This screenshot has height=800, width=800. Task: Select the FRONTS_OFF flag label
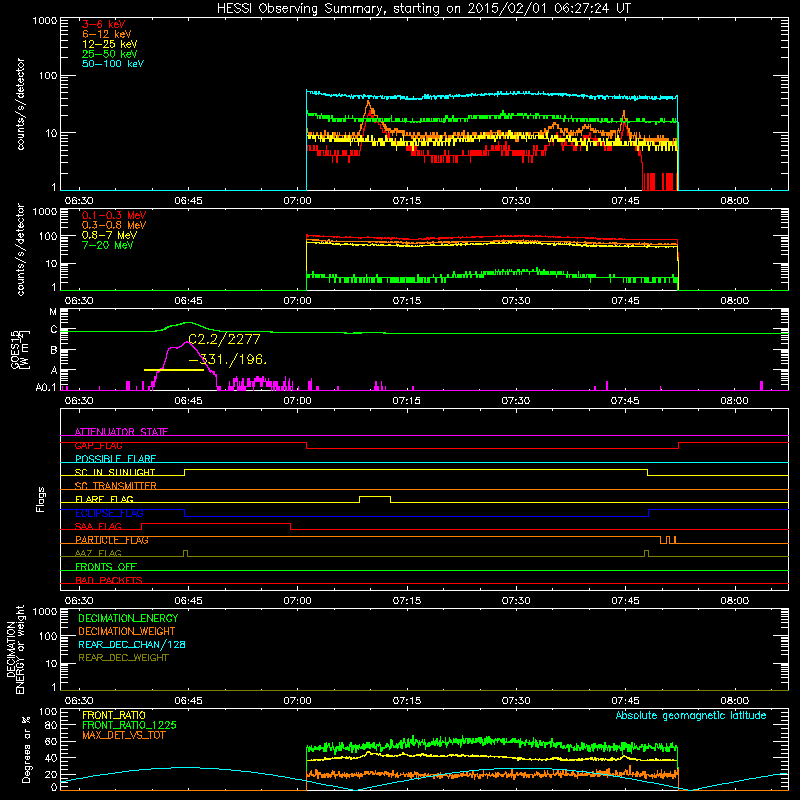pos(106,567)
